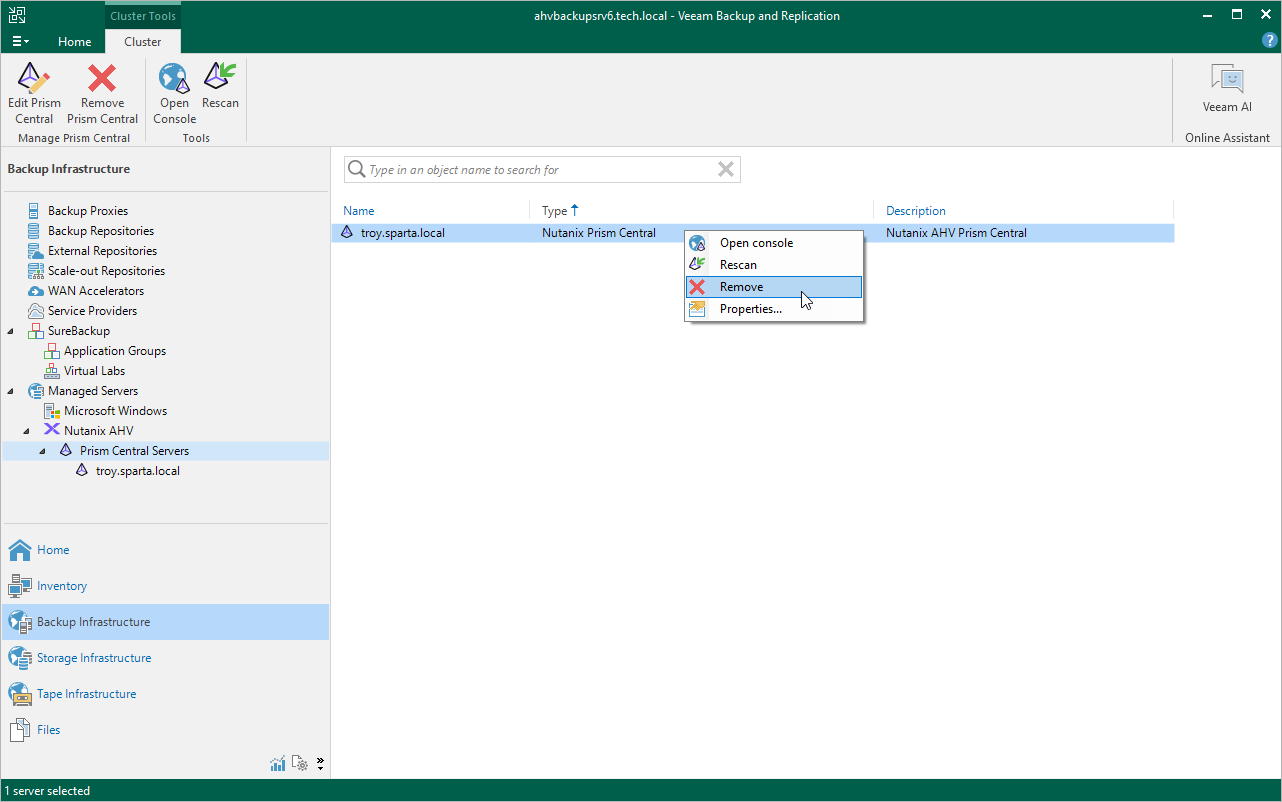
Task: Select Backup Proxies in the infrastructure tree
Action: click(x=88, y=211)
